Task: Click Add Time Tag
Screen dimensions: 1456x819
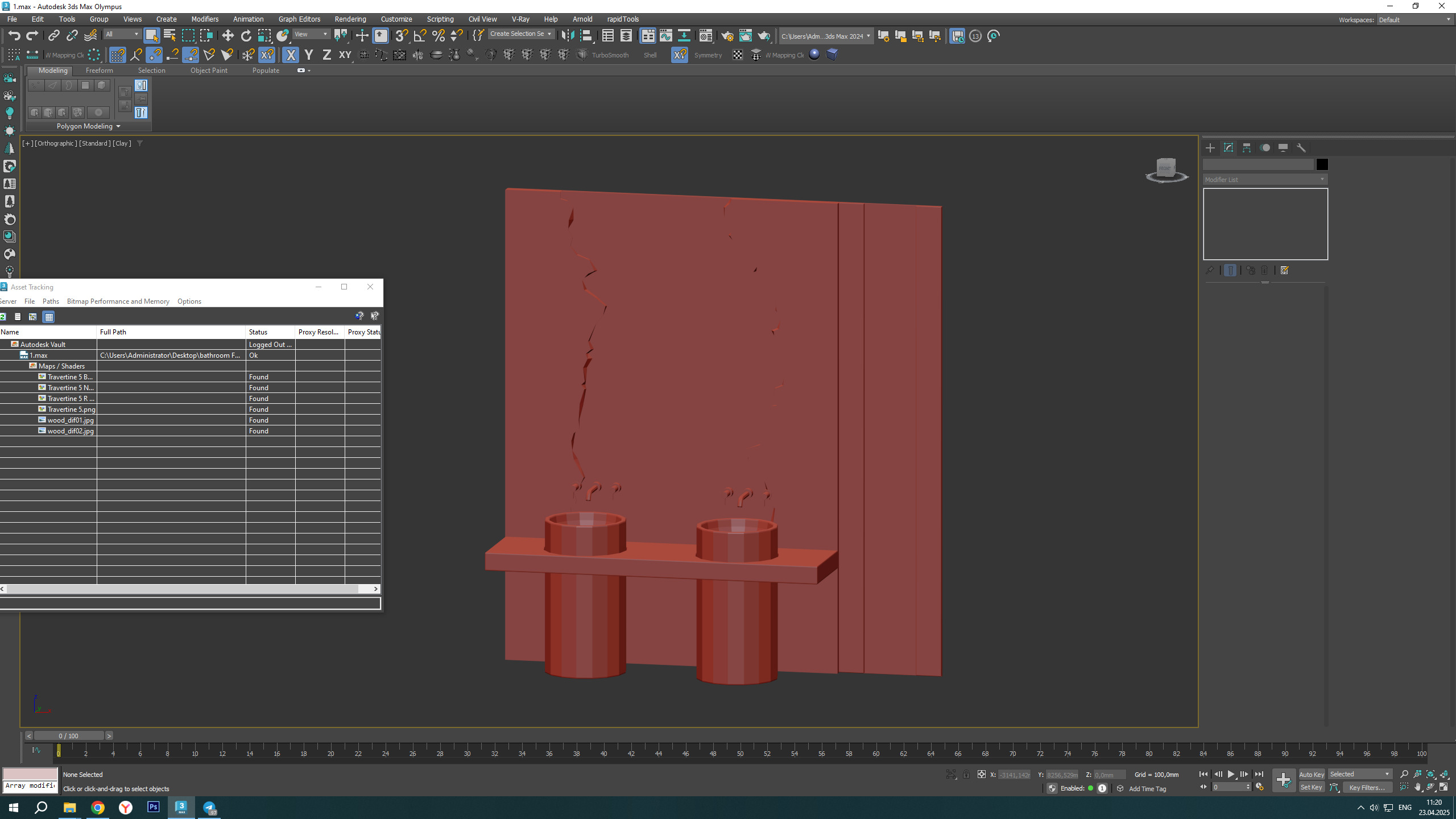Action: point(1147,789)
